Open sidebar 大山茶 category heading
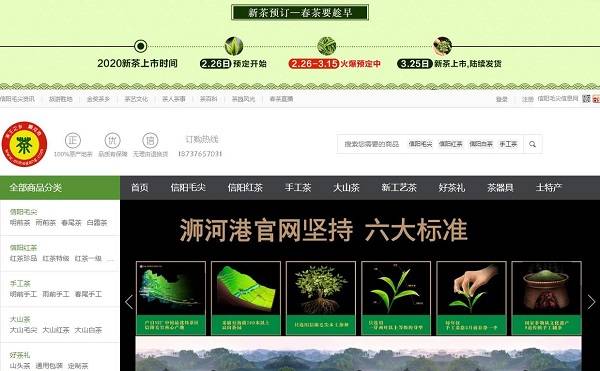Screen dimensions: 600x371 click(20, 319)
